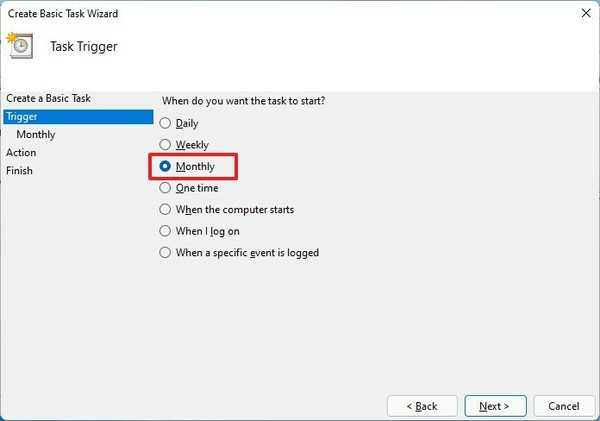The width and height of the screenshot is (600, 421).
Task: Select When the computer starts
Action: (x=166, y=210)
